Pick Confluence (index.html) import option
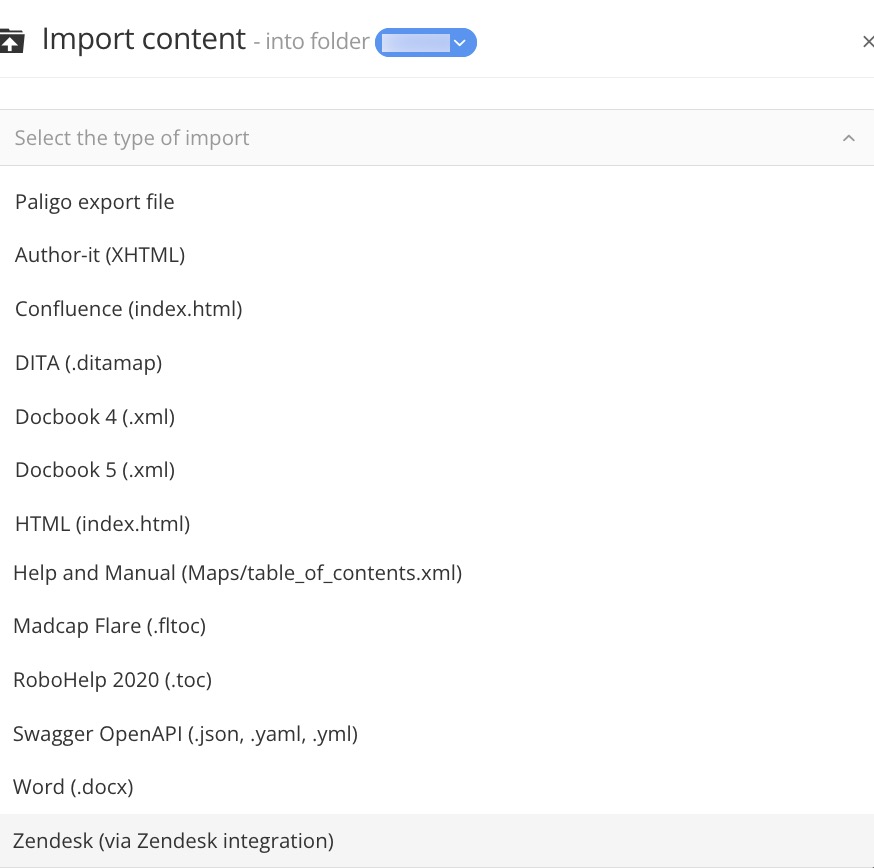This screenshot has width=874, height=868. (x=128, y=309)
